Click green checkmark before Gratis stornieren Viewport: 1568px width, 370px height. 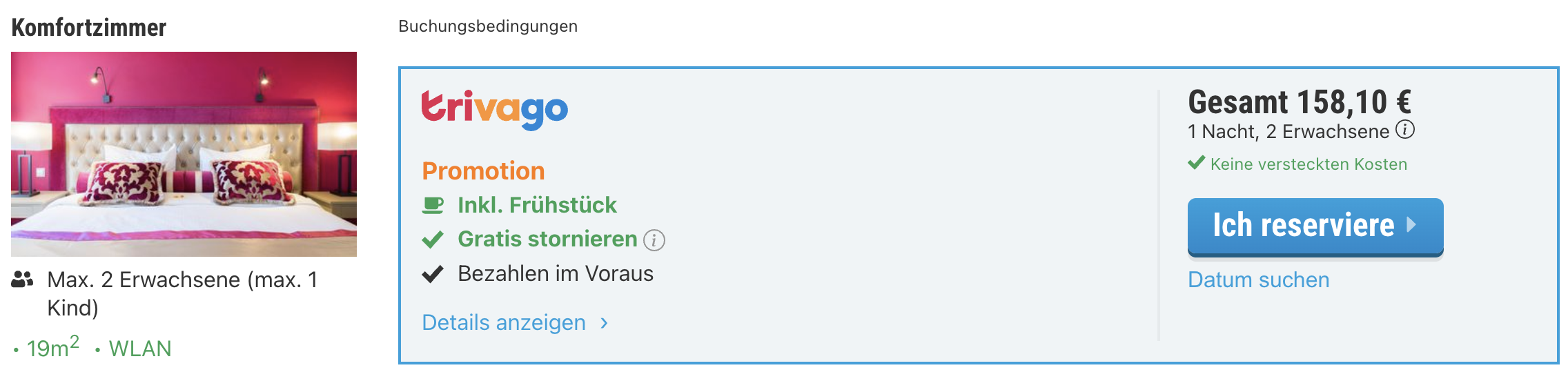pyautogui.click(x=433, y=240)
